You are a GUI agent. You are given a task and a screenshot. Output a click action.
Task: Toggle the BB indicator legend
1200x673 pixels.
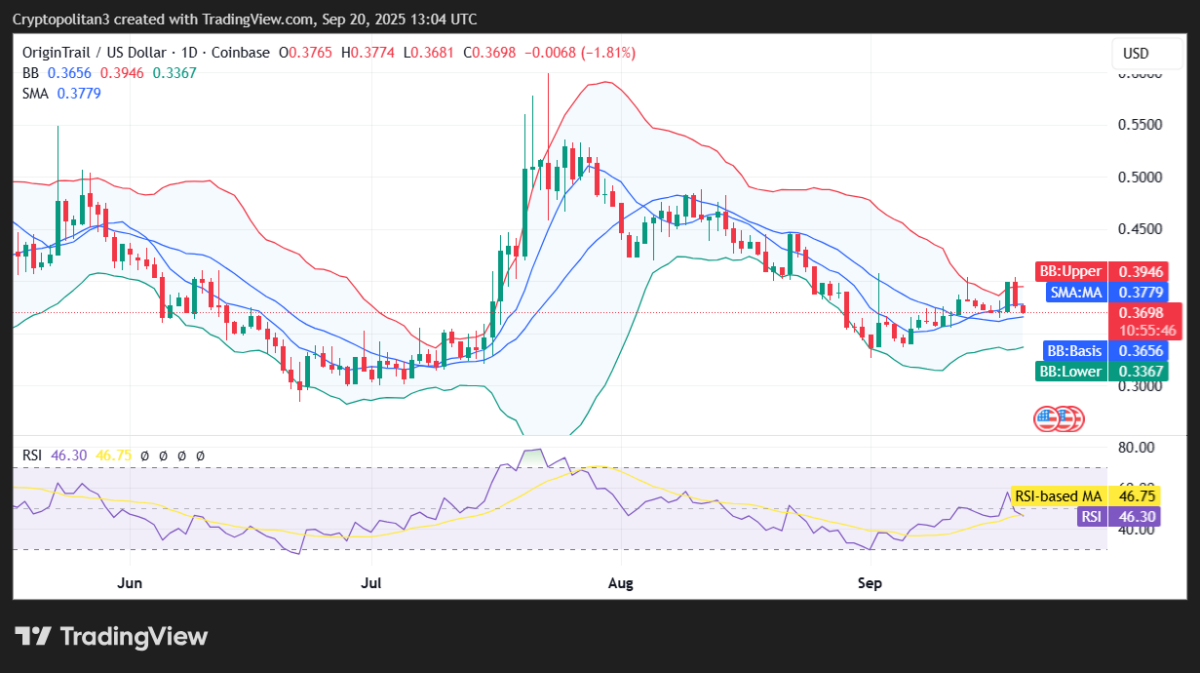(31, 72)
